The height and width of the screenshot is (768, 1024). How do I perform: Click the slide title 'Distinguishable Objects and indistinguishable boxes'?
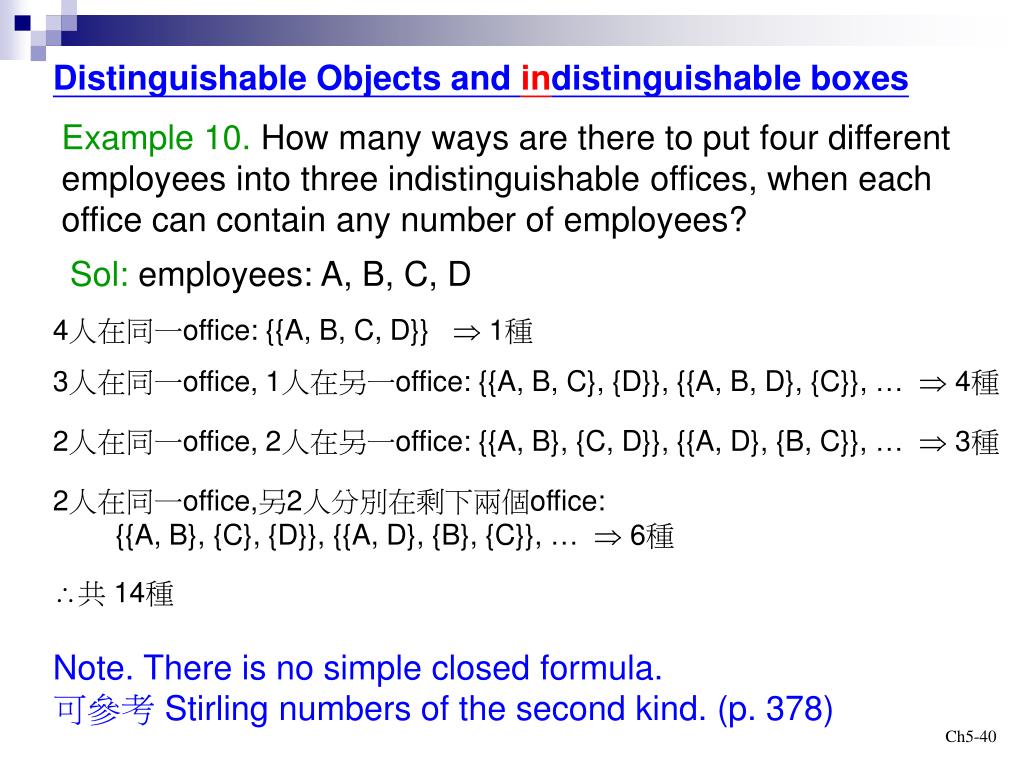coord(481,79)
